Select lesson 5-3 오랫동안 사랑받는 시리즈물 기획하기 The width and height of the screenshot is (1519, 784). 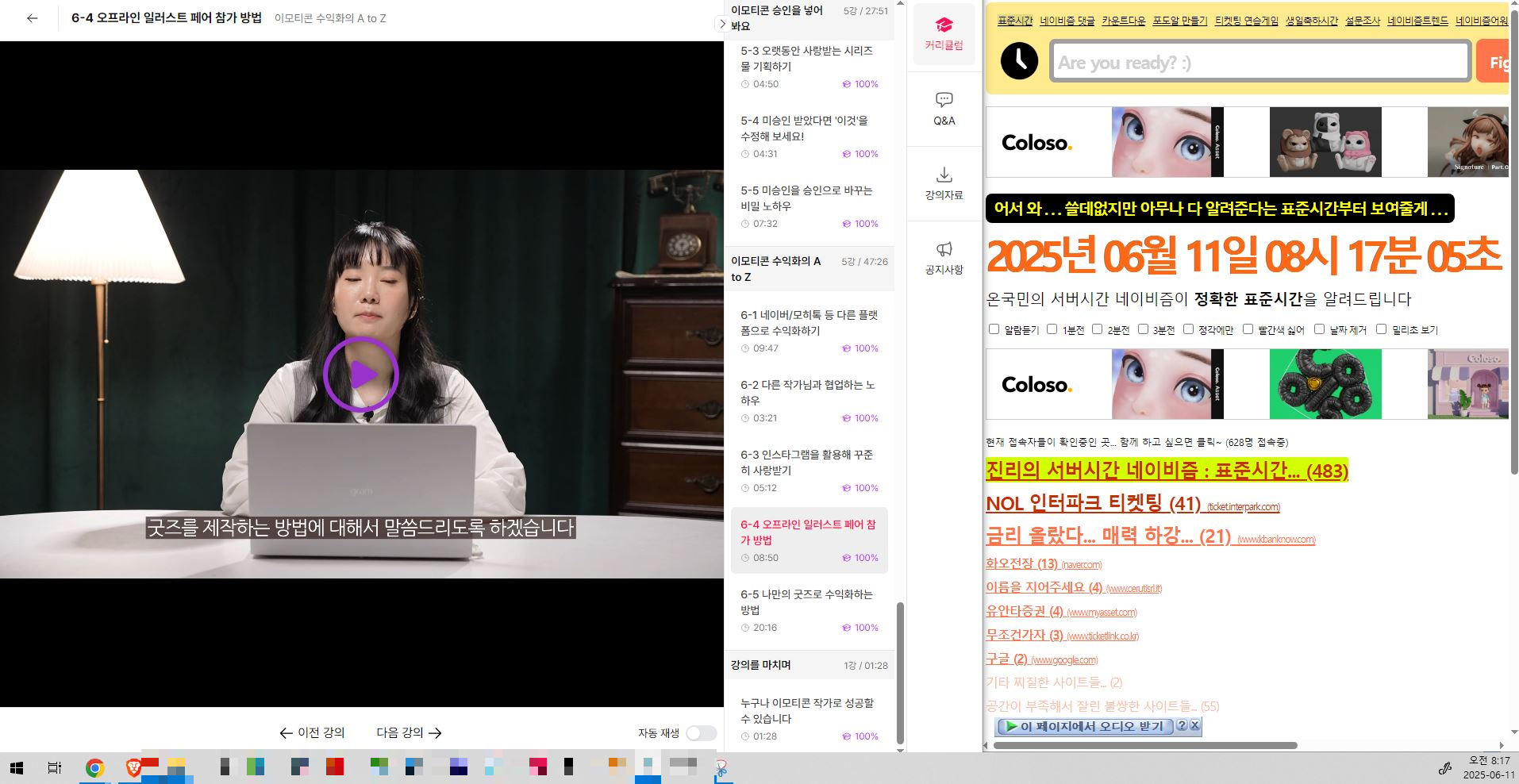(809, 67)
